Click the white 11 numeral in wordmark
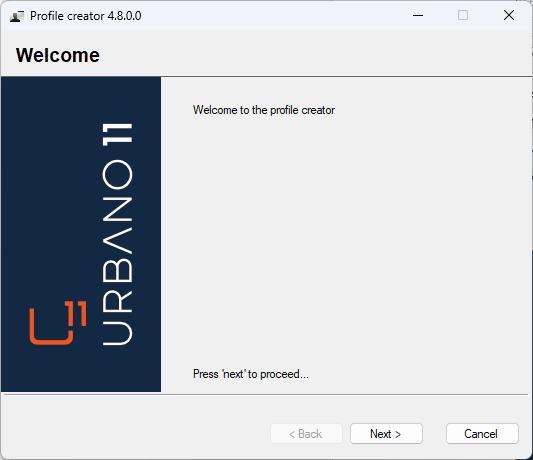The width and height of the screenshot is (533, 460). [117, 135]
